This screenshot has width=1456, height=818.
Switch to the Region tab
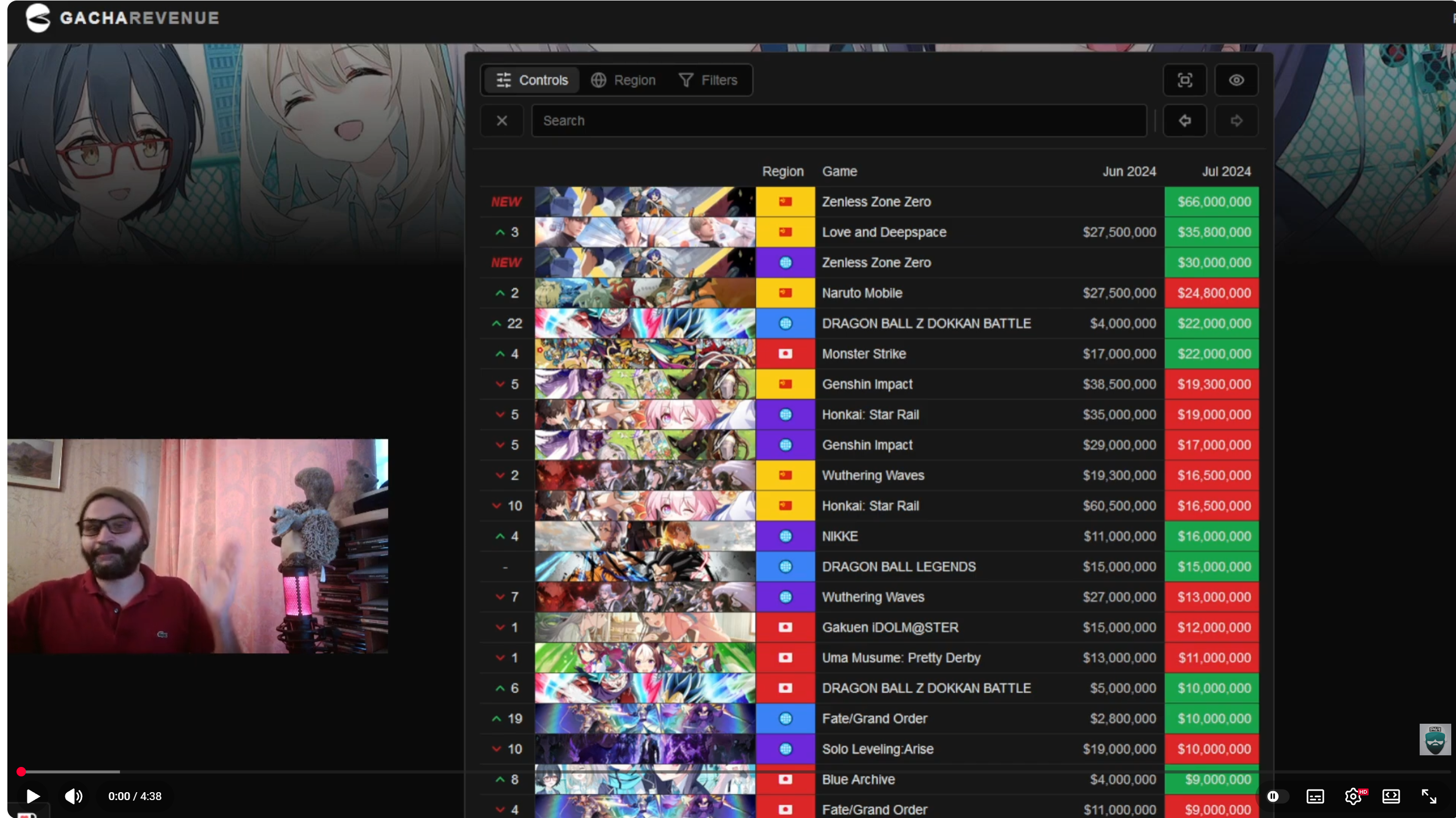pos(623,80)
